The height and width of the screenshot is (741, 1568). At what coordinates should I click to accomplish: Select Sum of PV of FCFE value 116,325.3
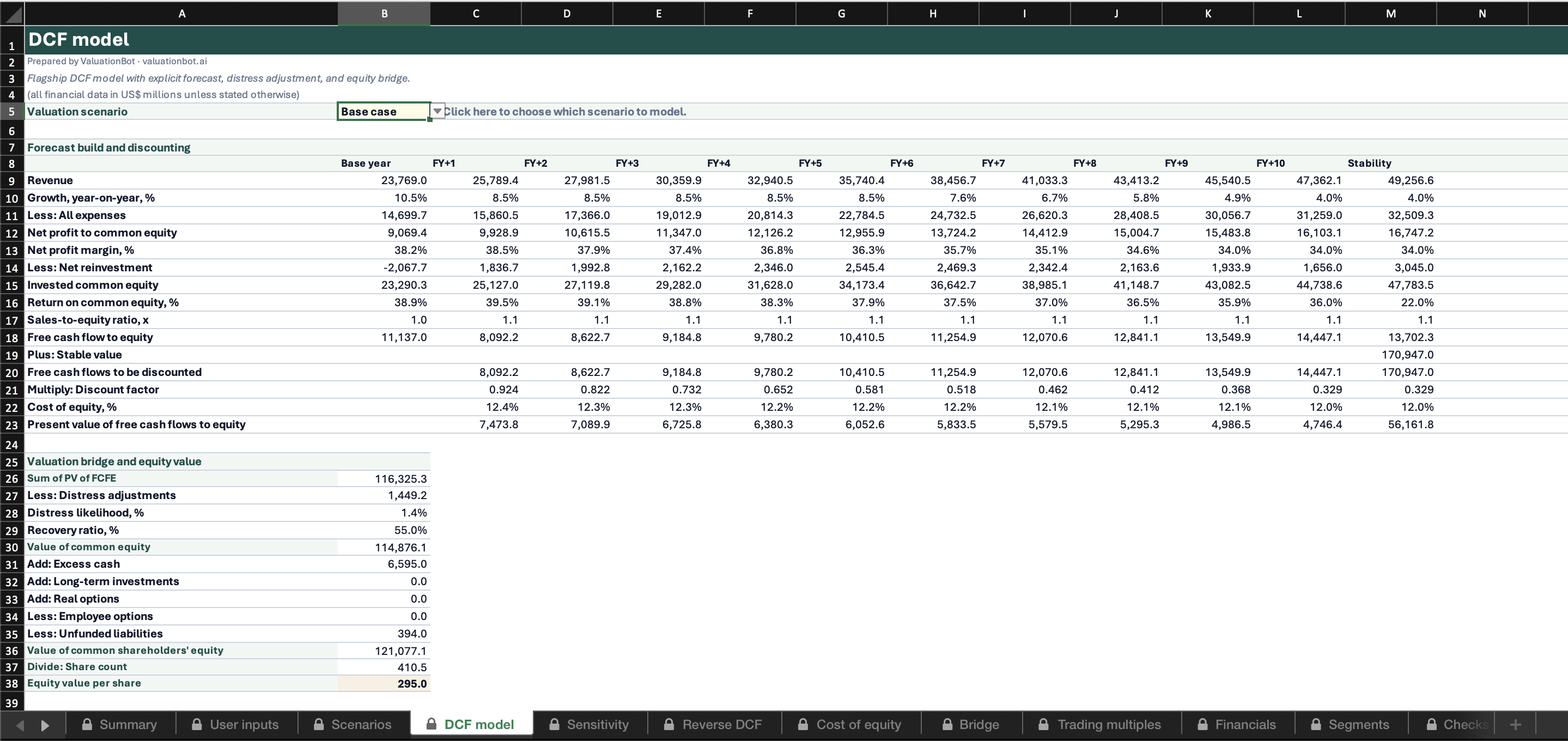[x=384, y=478]
